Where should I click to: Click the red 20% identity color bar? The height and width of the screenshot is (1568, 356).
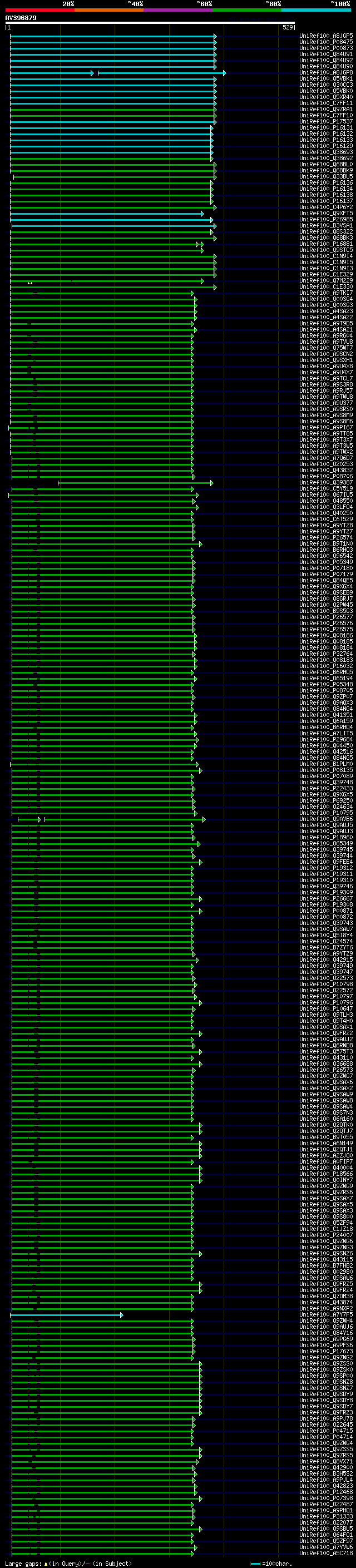pyautogui.click(x=39, y=10)
